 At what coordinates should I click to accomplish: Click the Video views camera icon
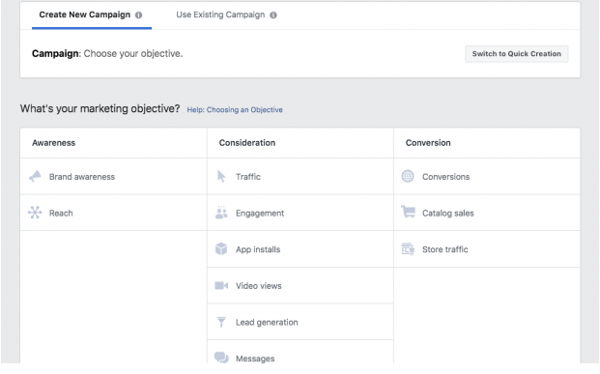[221, 286]
